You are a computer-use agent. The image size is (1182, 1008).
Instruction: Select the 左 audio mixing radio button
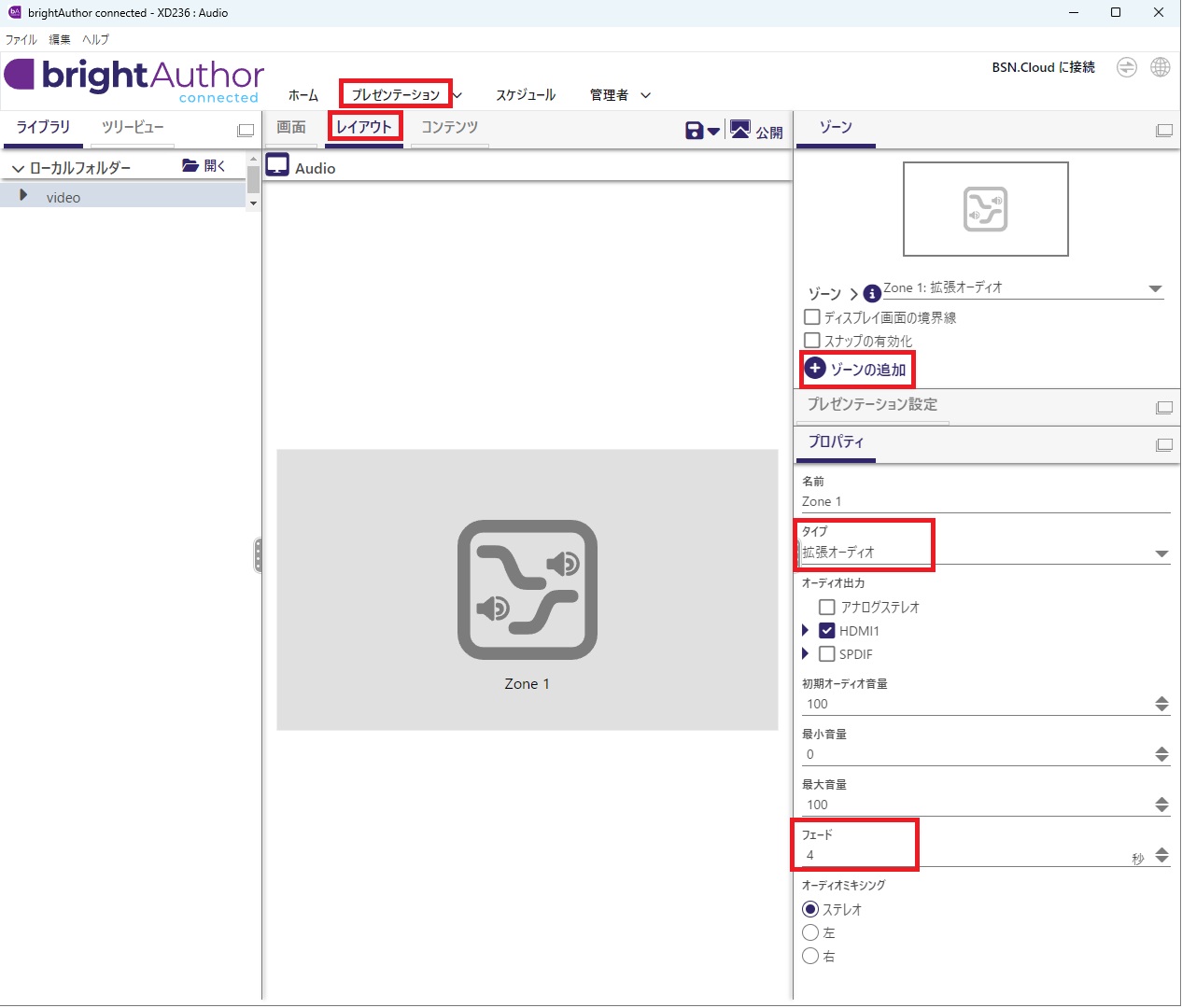pos(810,932)
